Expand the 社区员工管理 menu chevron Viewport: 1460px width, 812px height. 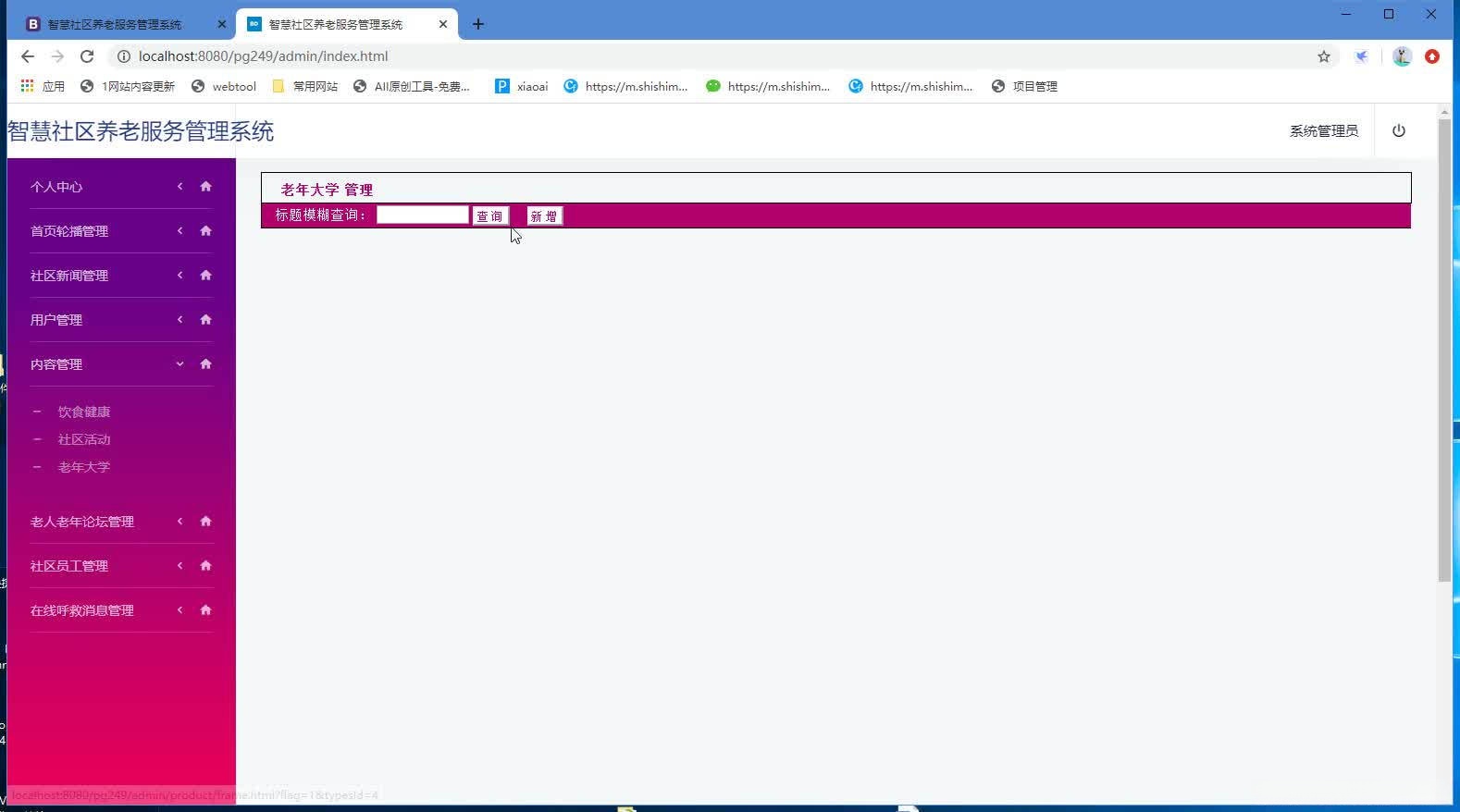tap(180, 566)
